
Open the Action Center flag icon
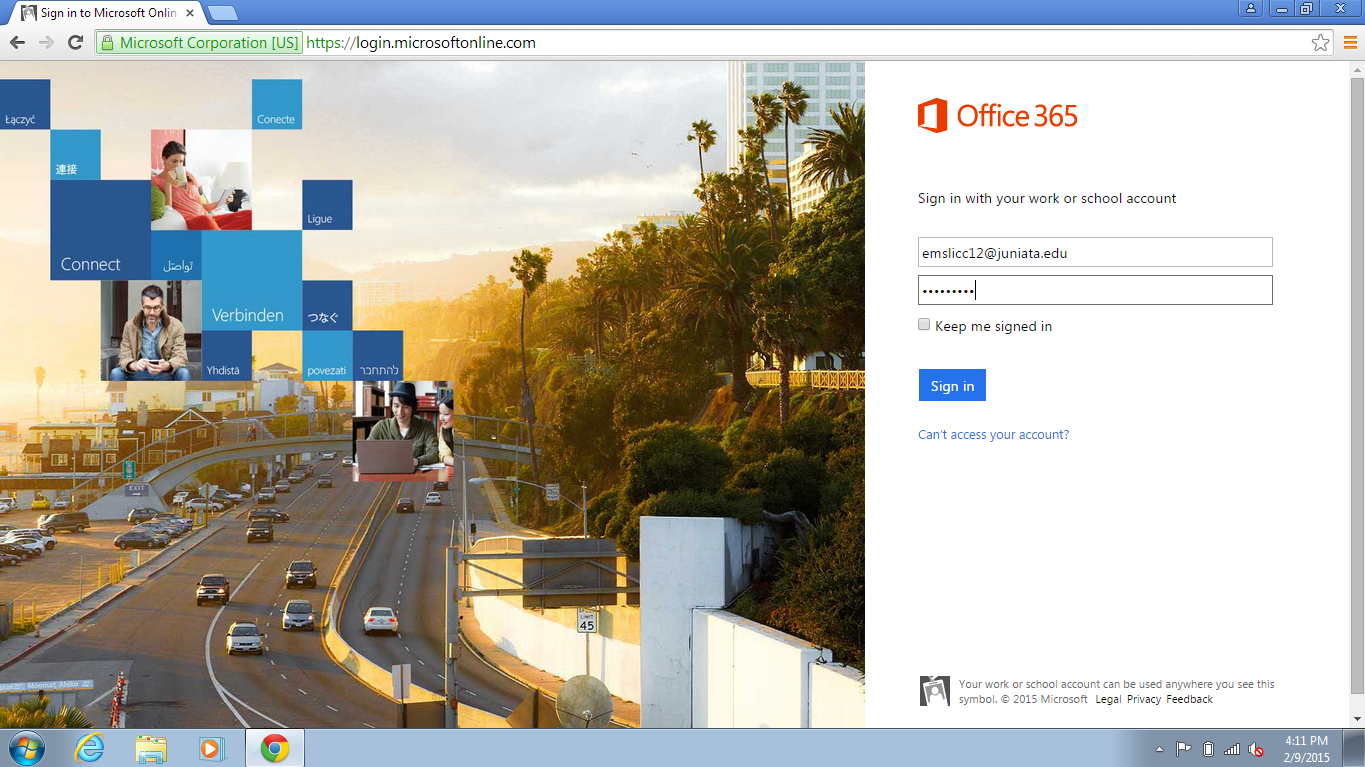[1183, 749]
